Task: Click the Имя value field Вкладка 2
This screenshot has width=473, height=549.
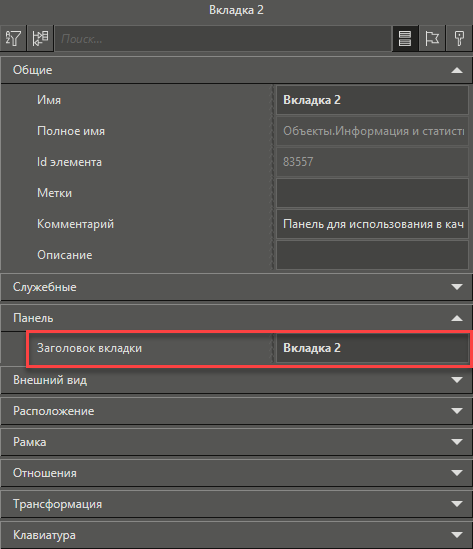Action: (x=372, y=100)
